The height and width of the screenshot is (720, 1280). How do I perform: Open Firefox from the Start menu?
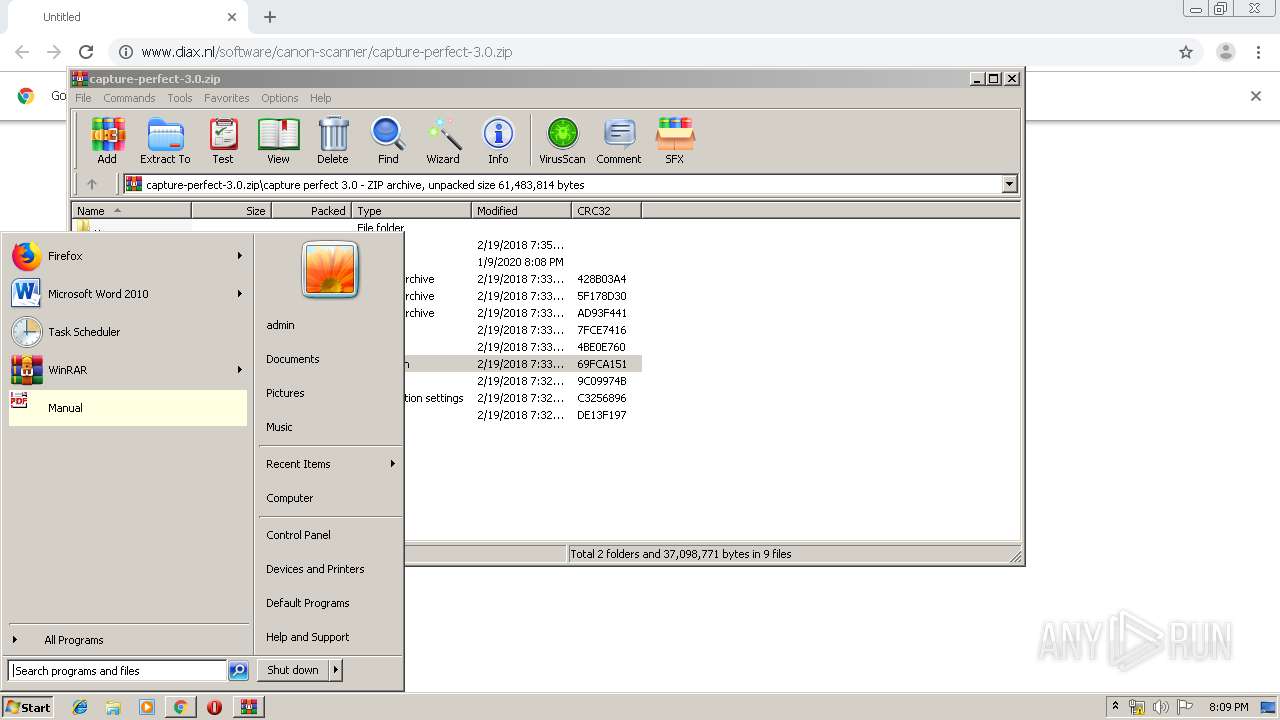(128, 256)
